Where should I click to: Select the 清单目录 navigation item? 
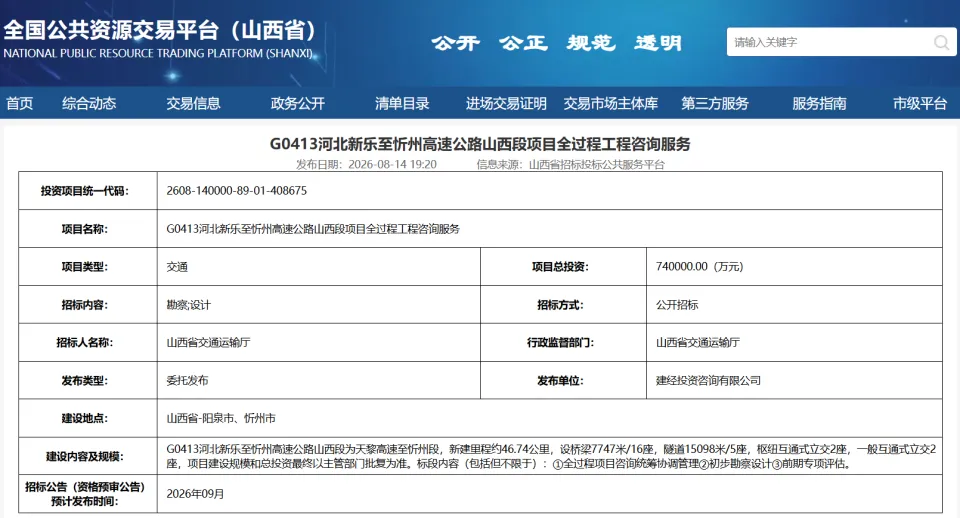tap(402, 103)
